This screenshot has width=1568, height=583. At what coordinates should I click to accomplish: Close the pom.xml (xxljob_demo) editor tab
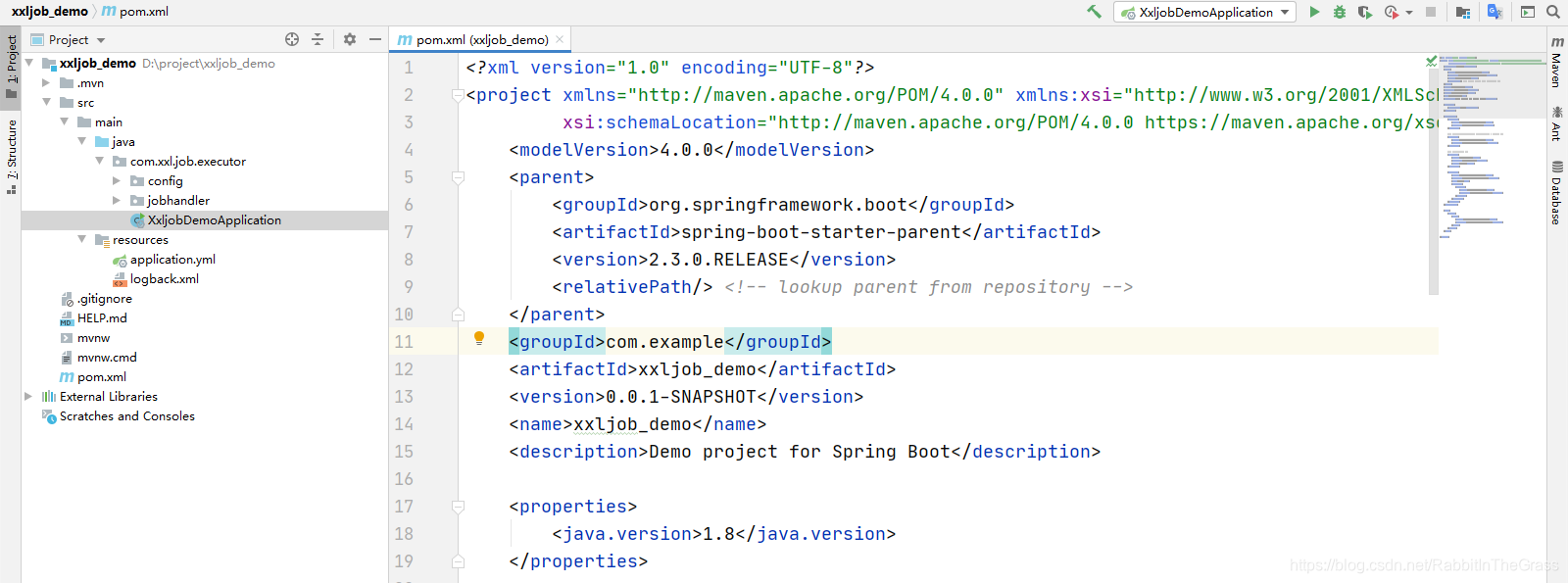pyautogui.click(x=560, y=39)
